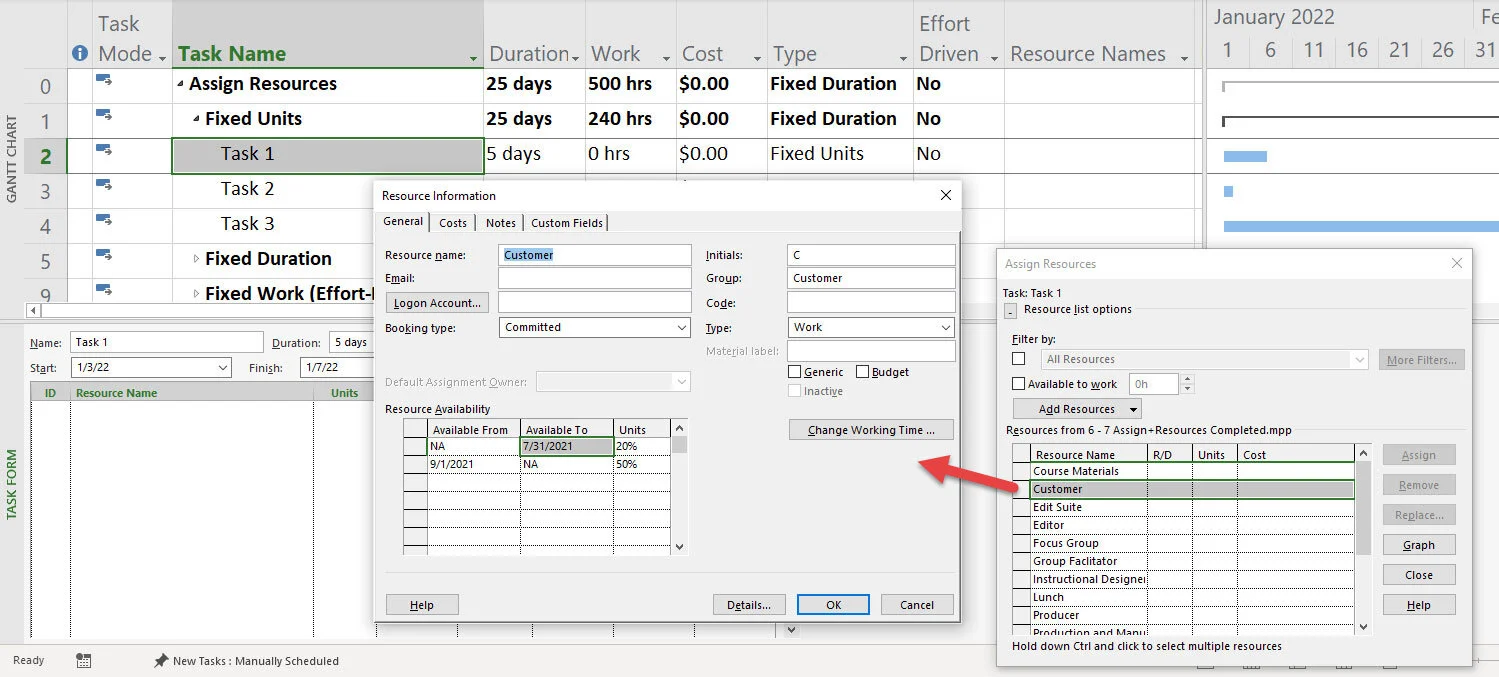
Task: Close the Assign Resources window with X
Action: point(1457,263)
